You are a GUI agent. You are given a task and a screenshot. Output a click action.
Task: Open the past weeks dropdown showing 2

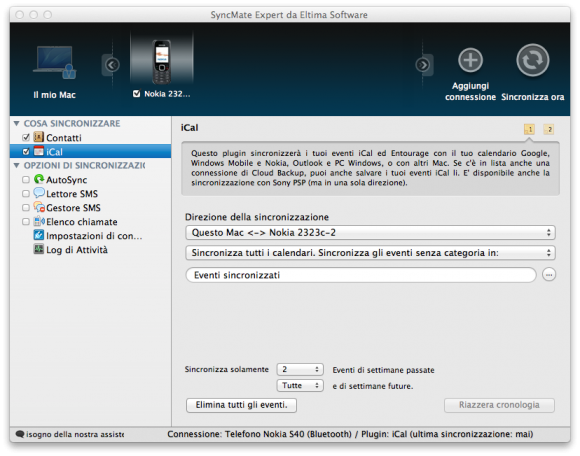pos(300,369)
